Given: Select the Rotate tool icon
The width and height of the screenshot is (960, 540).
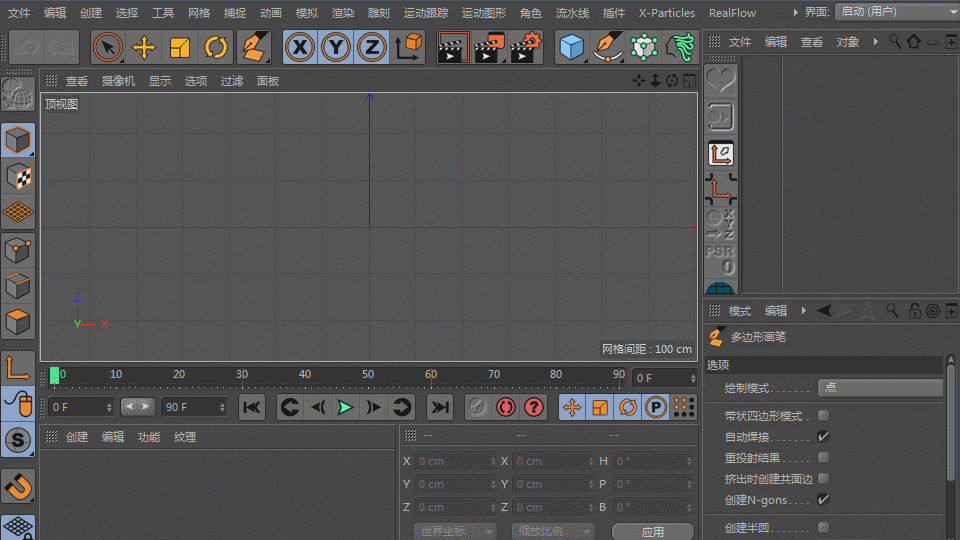Looking at the screenshot, I should (216, 47).
